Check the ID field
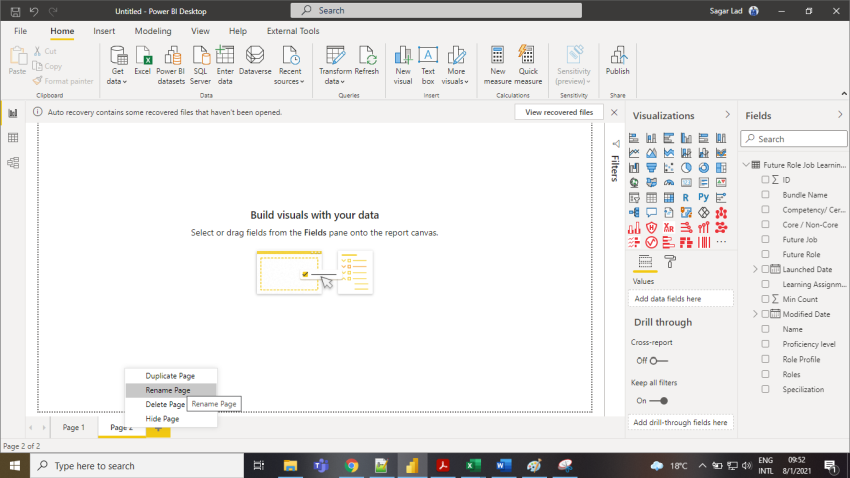Screen dimensions: 850x478 (x=765, y=179)
